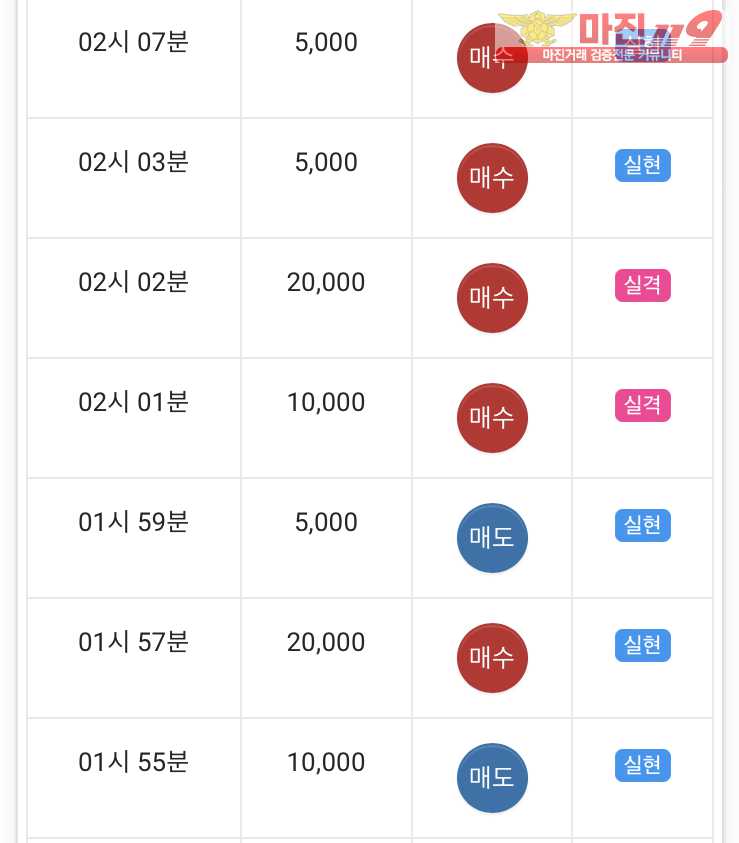This screenshot has width=739, height=843.
Task: Tap the 실현 badge in 01시 59분 row
Action: pos(642,525)
